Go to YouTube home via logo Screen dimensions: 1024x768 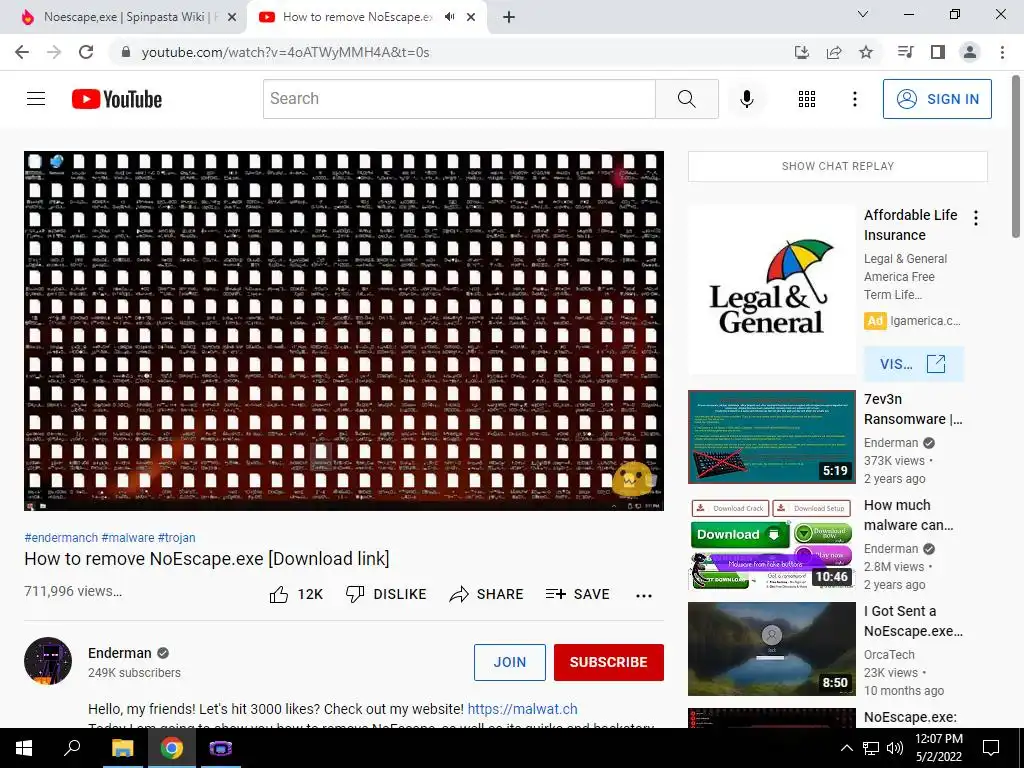117,99
